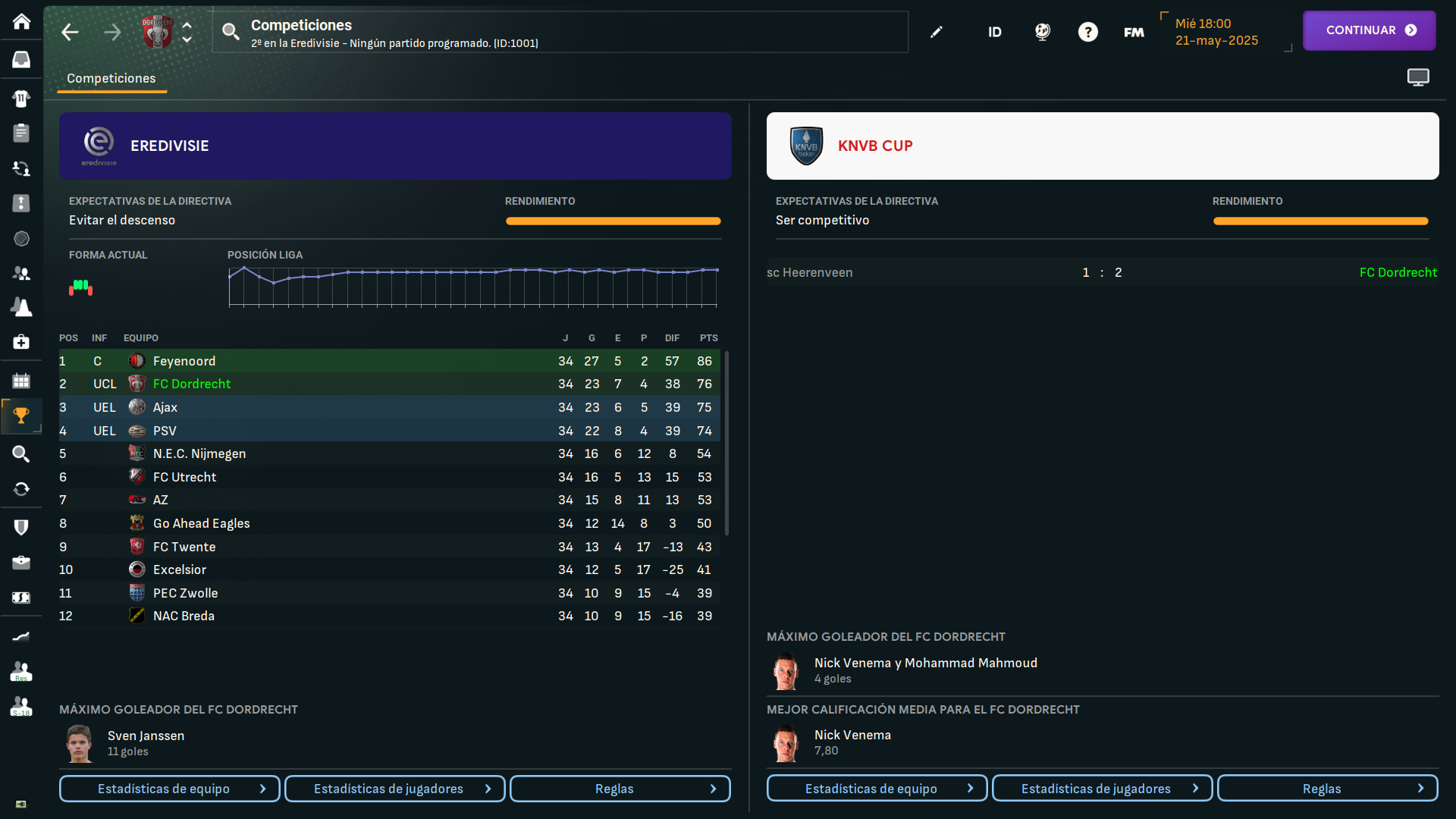Open Eredivisie Estadísticas de equipo
Viewport: 1456px width, 819px height.
pos(170,789)
